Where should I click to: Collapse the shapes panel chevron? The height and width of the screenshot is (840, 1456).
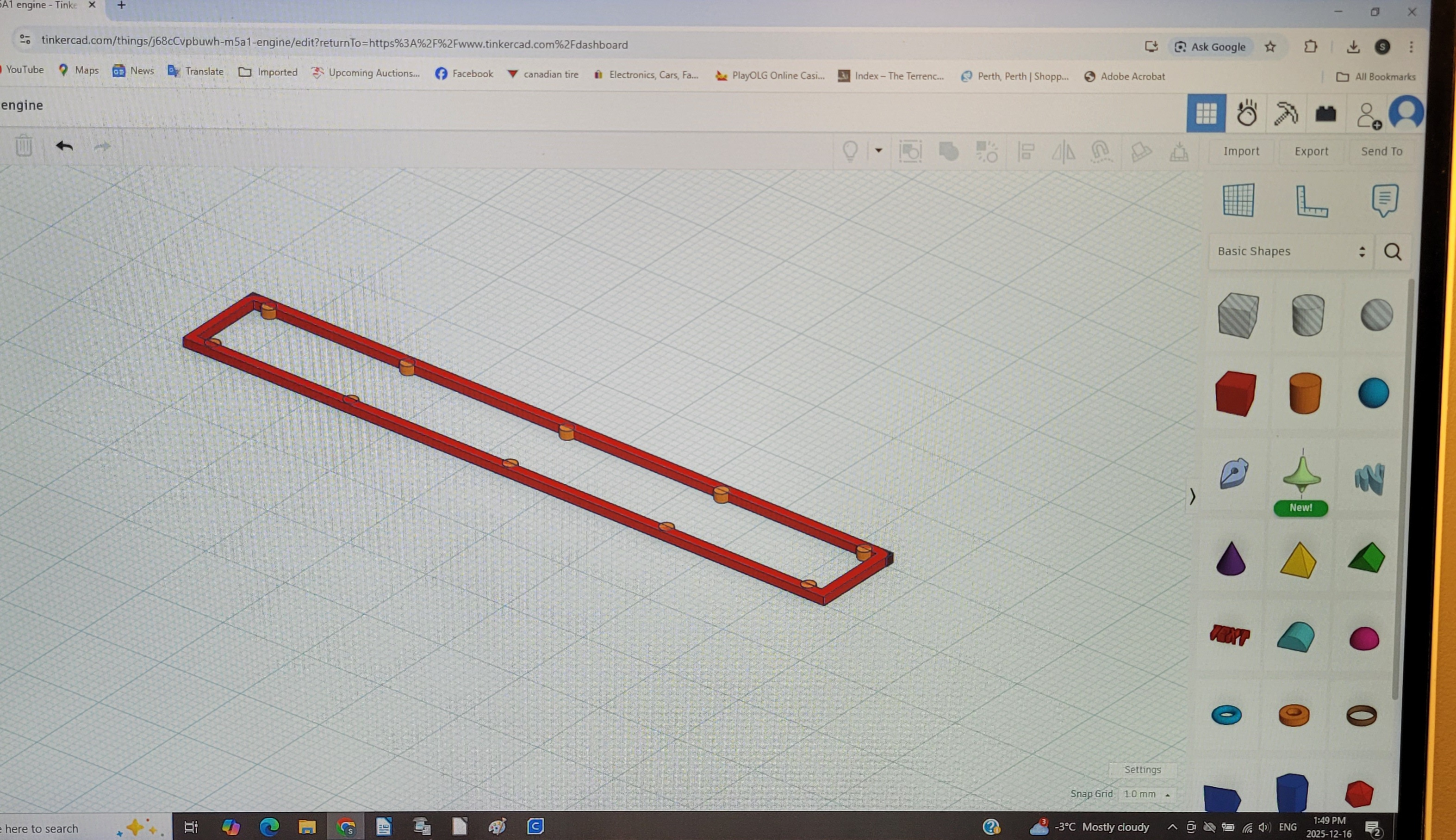click(x=1192, y=496)
